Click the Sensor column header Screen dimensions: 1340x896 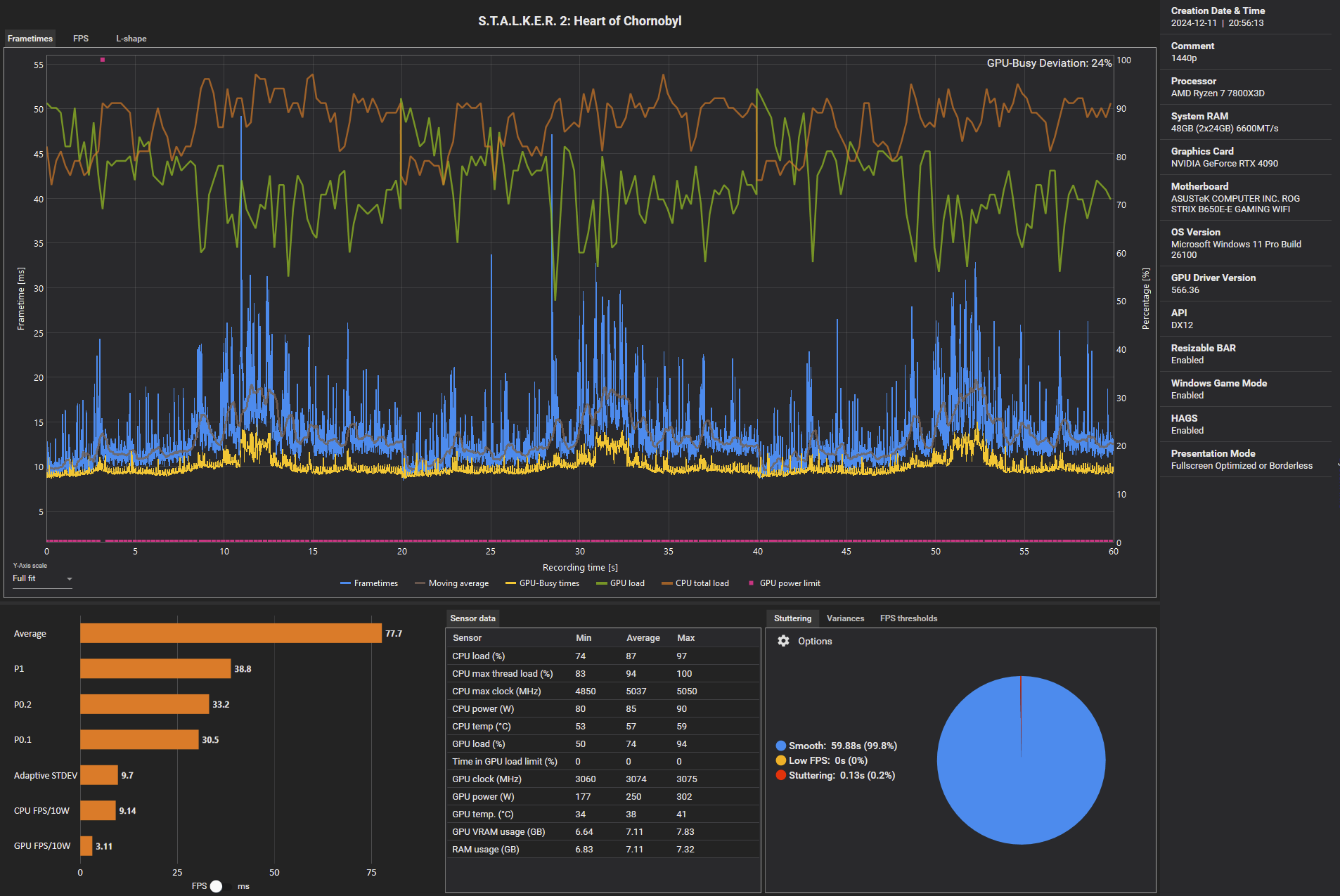(467, 638)
